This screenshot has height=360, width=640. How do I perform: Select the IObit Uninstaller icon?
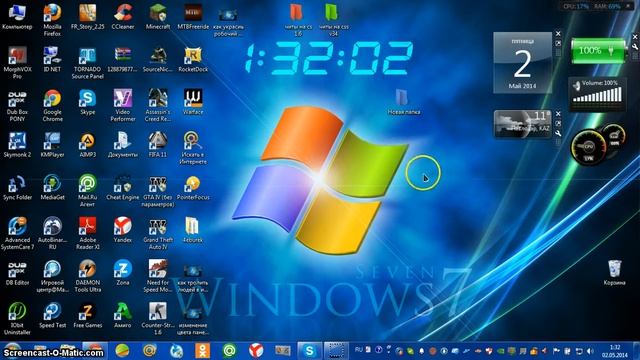point(17,319)
